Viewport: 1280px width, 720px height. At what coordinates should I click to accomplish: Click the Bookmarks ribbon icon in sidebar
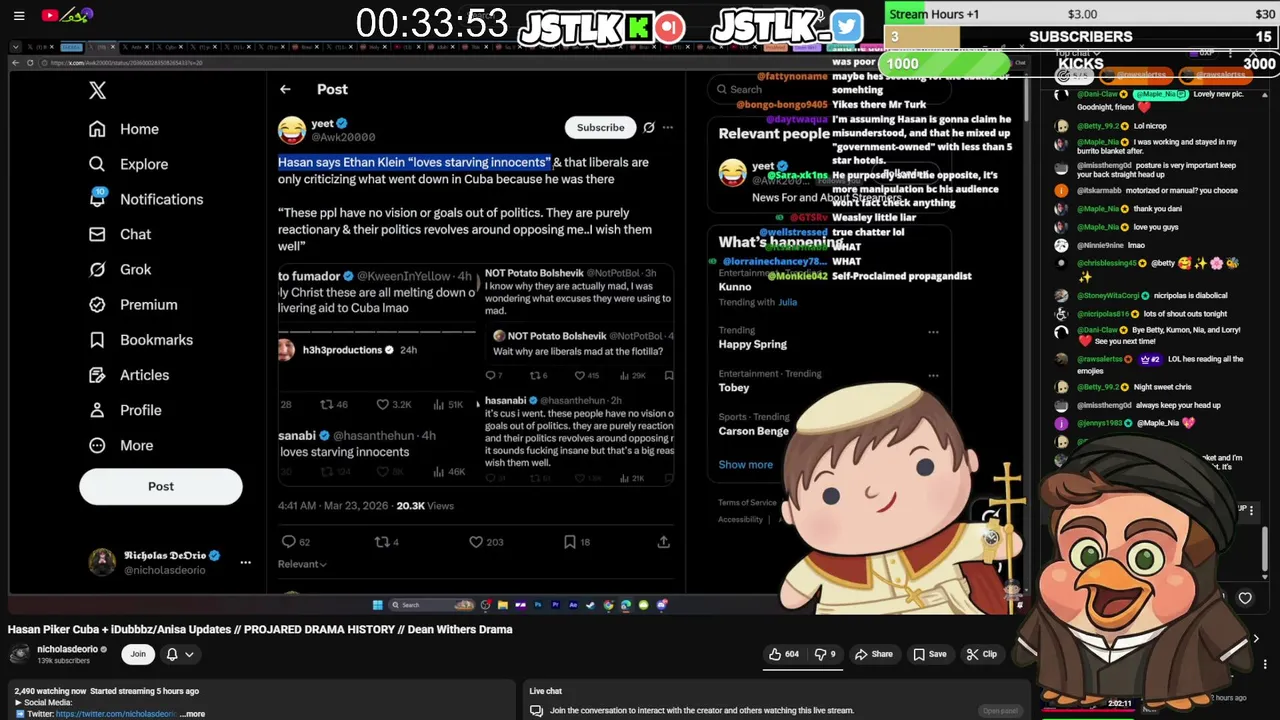[x=97, y=340]
